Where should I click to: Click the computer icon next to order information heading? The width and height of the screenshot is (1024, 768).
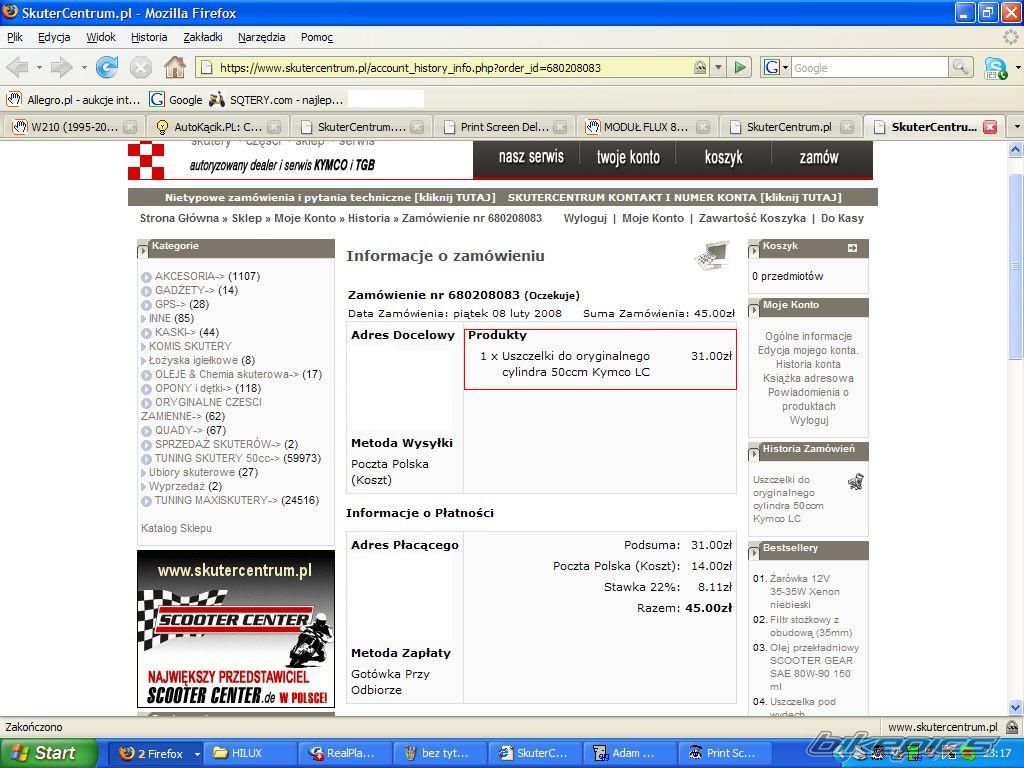click(711, 257)
